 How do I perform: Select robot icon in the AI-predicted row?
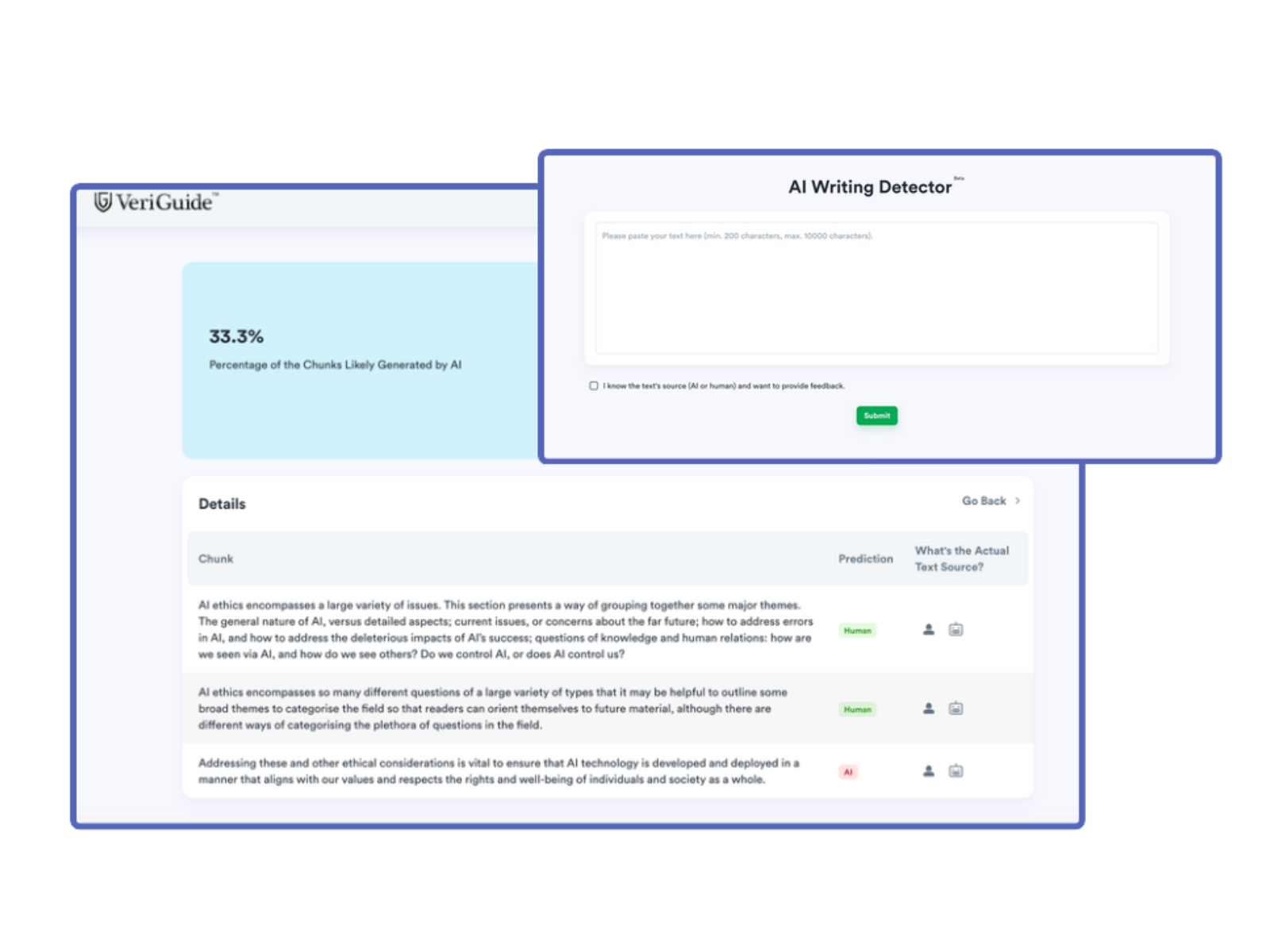click(956, 771)
